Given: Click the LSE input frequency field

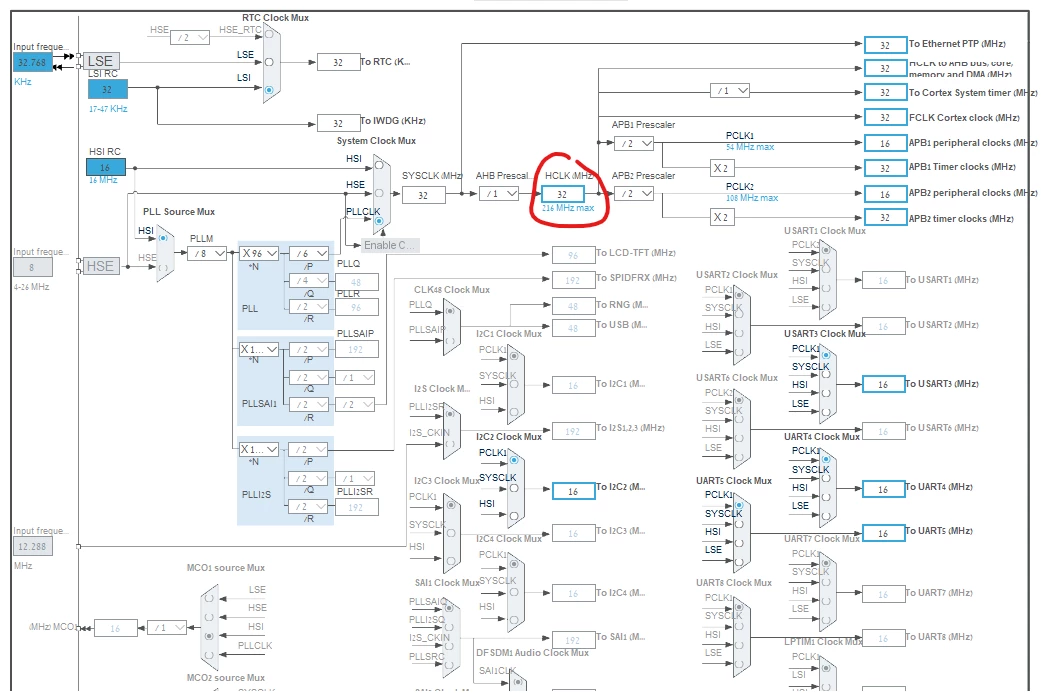Looking at the screenshot, I should 33,62.
